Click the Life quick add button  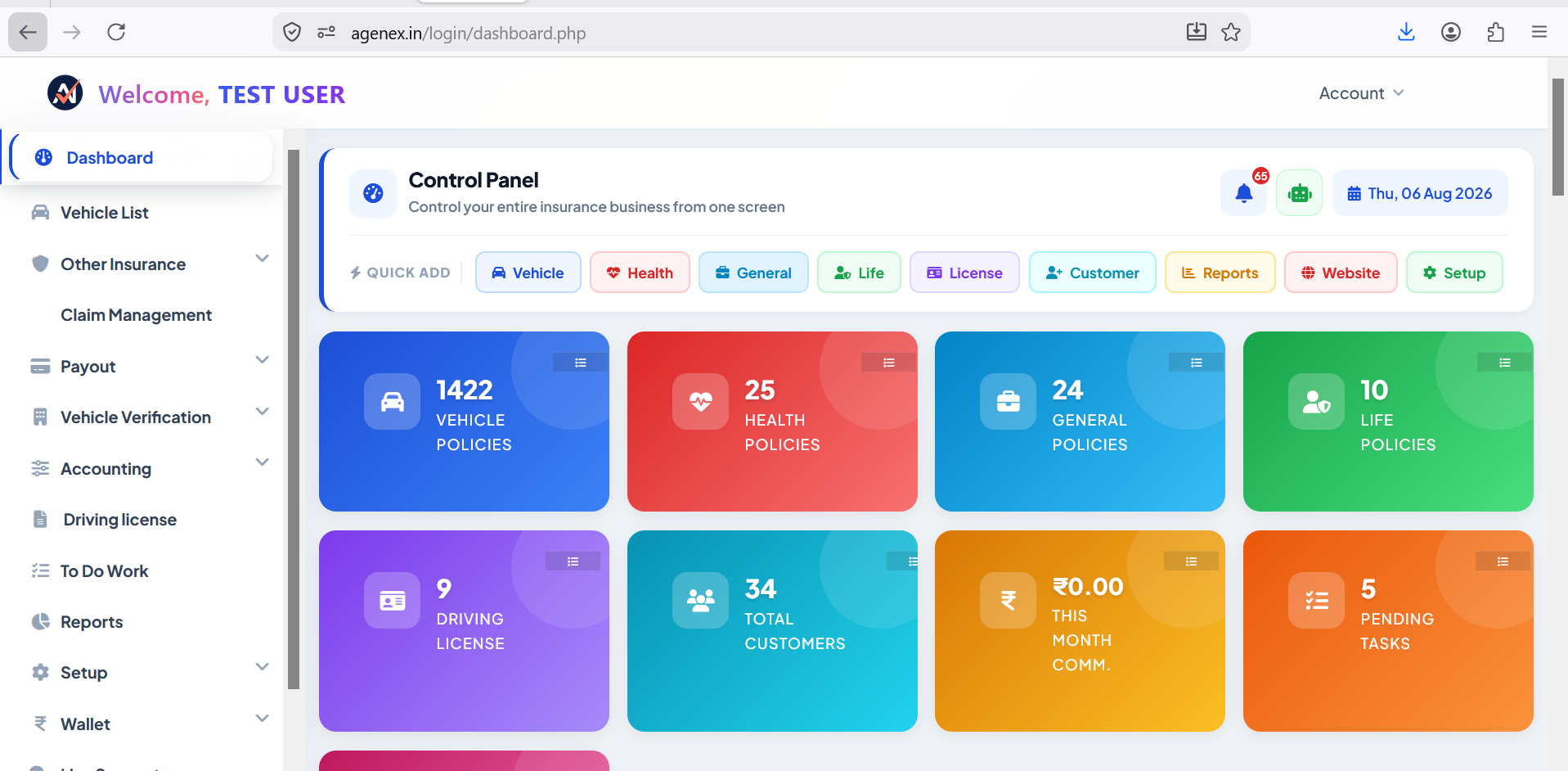click(x=859, y=273)
